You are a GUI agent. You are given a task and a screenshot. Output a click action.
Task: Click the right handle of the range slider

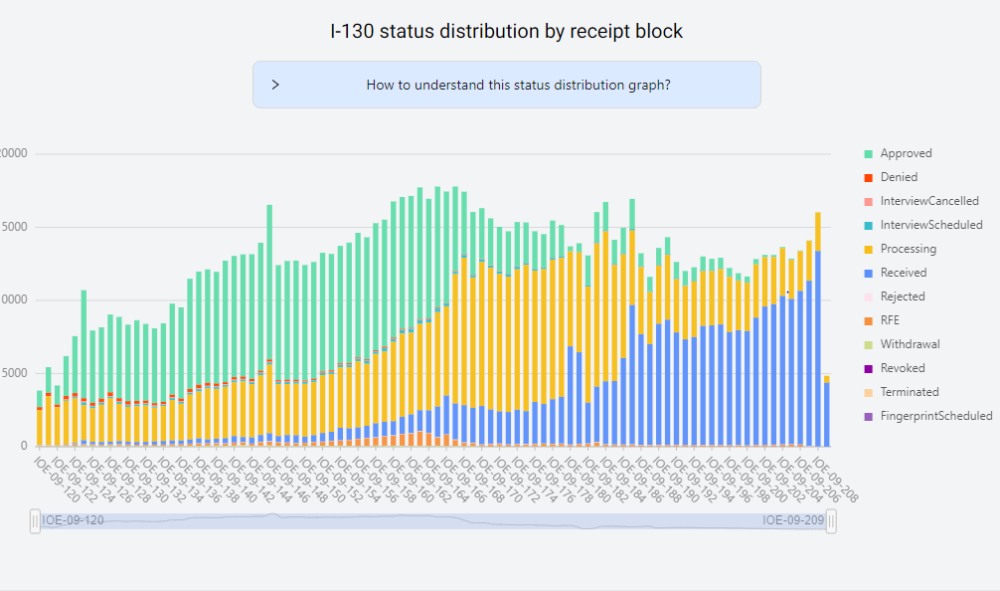point(831,521)
